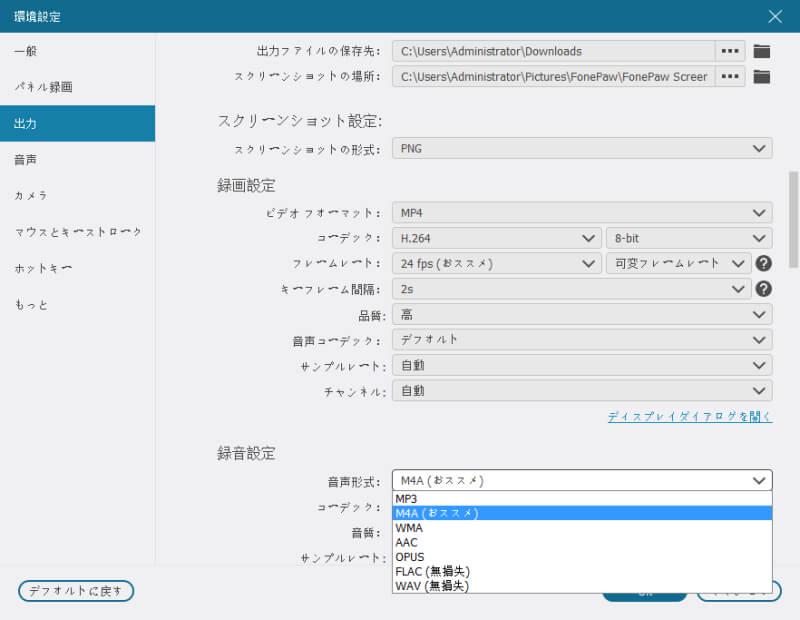Open the 一般 settings tab
Screen dimensions: 800x620
(x=78, y=51)
